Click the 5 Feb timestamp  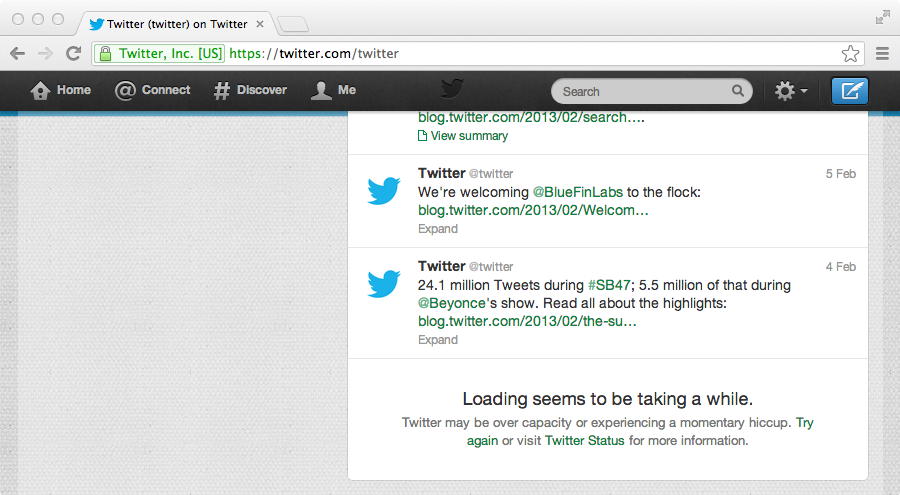(840, 174)
